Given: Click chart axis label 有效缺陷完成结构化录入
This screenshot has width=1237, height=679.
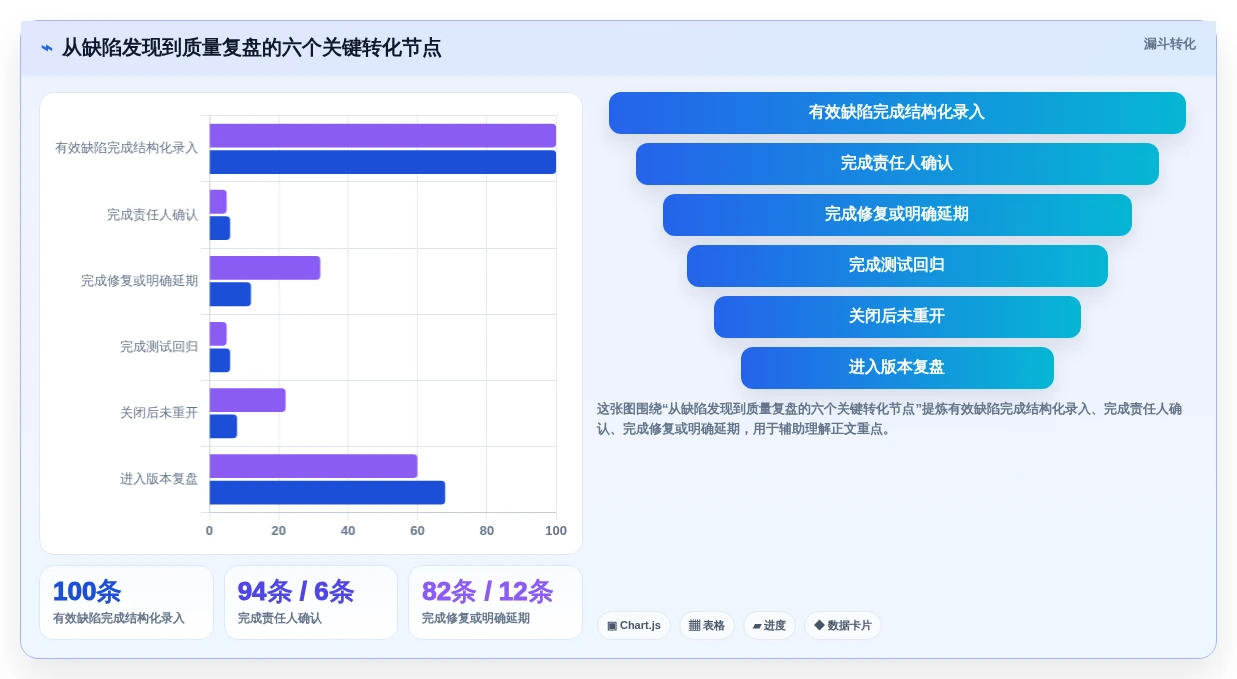Looking at the screenshot, I should [x=126, y=148].
